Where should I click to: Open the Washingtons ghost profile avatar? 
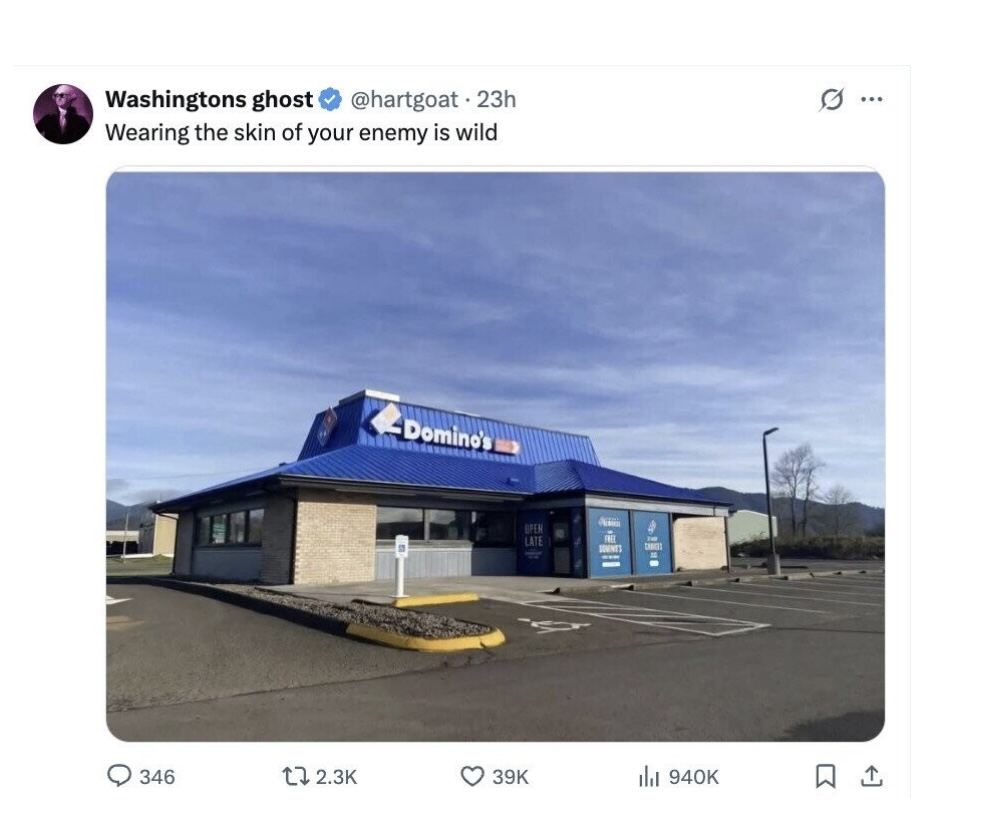[x=63, y=114]
